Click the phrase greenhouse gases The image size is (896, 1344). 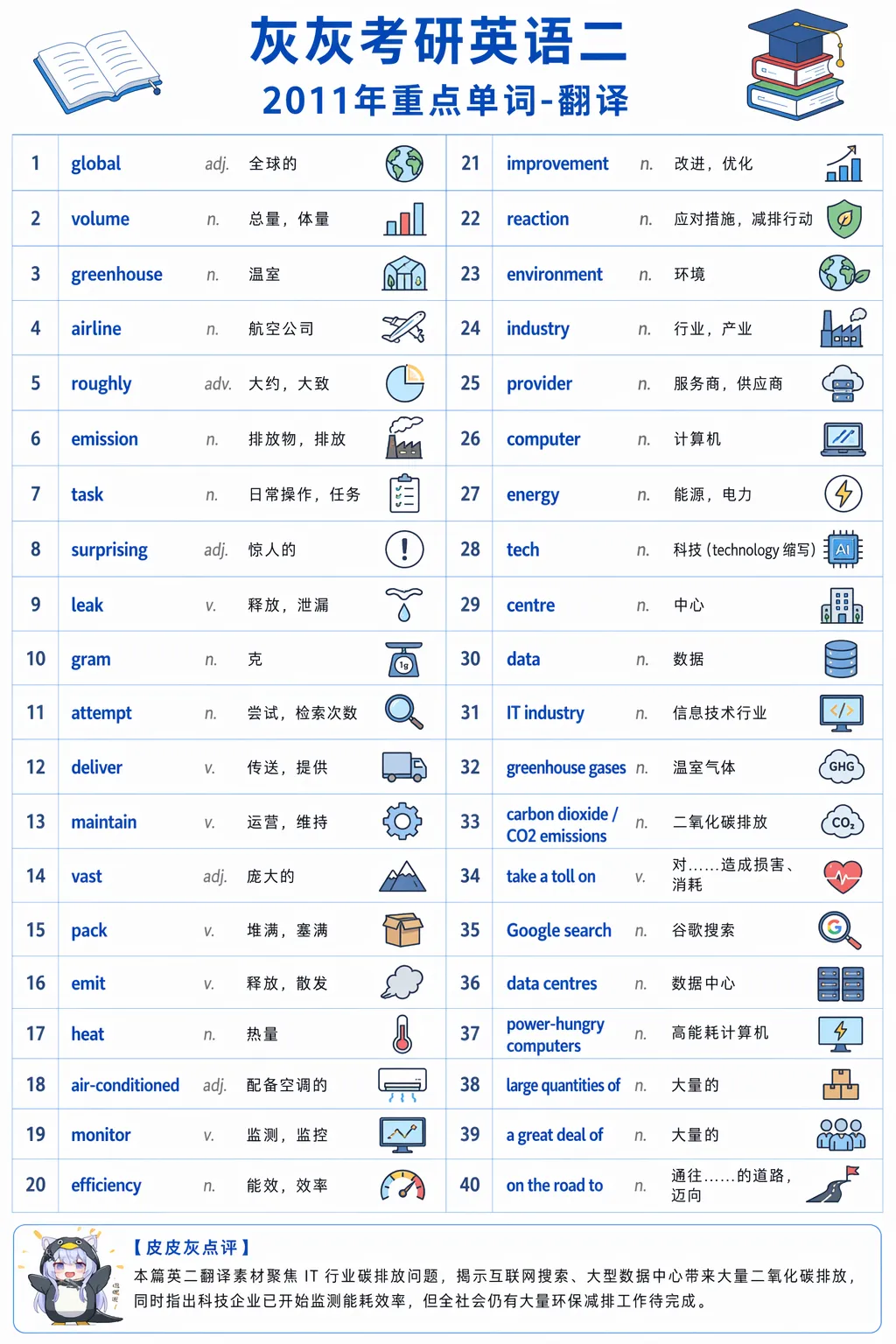pos(566,767)
